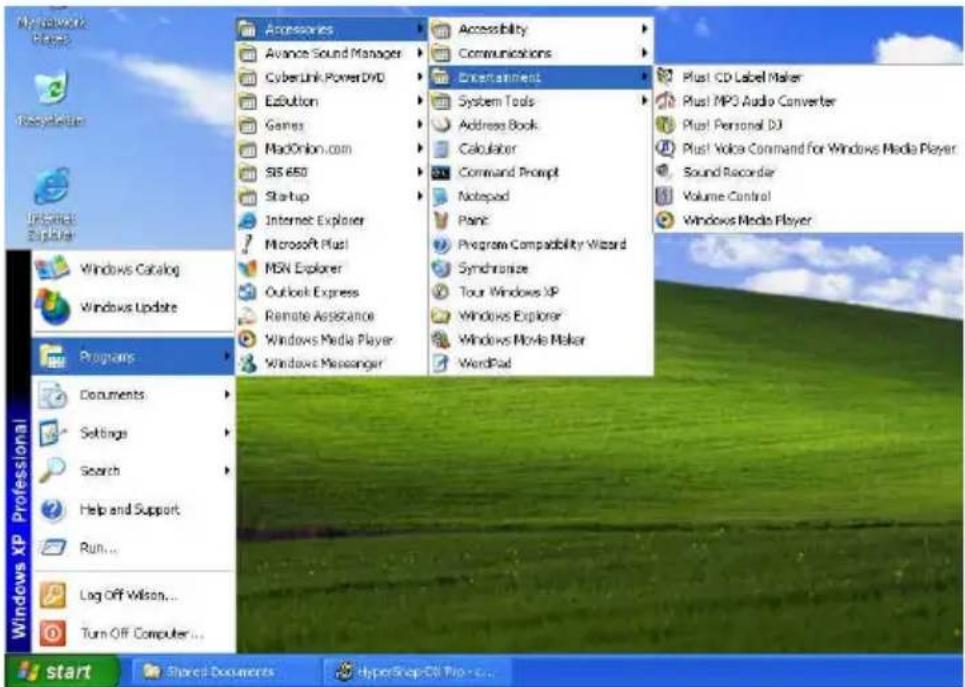Screen dimensions: 965x687
Task: Open the Startup program folder
Action: [331, 196]
